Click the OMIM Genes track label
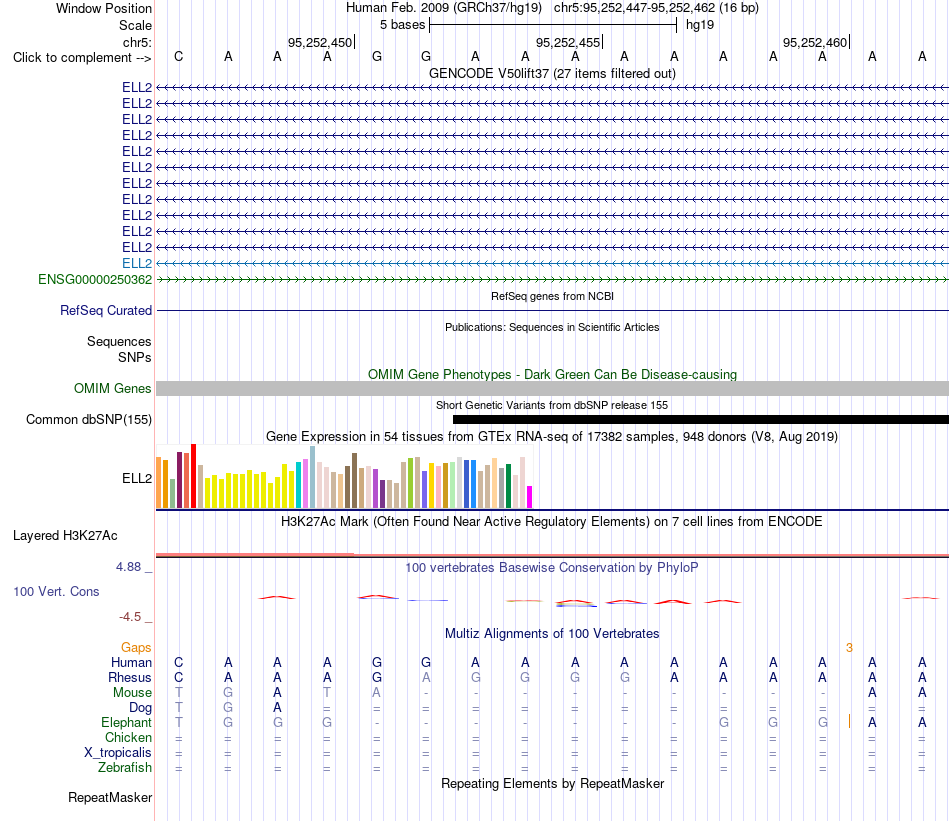Screen dimensions: 950x821 [113, 388]
